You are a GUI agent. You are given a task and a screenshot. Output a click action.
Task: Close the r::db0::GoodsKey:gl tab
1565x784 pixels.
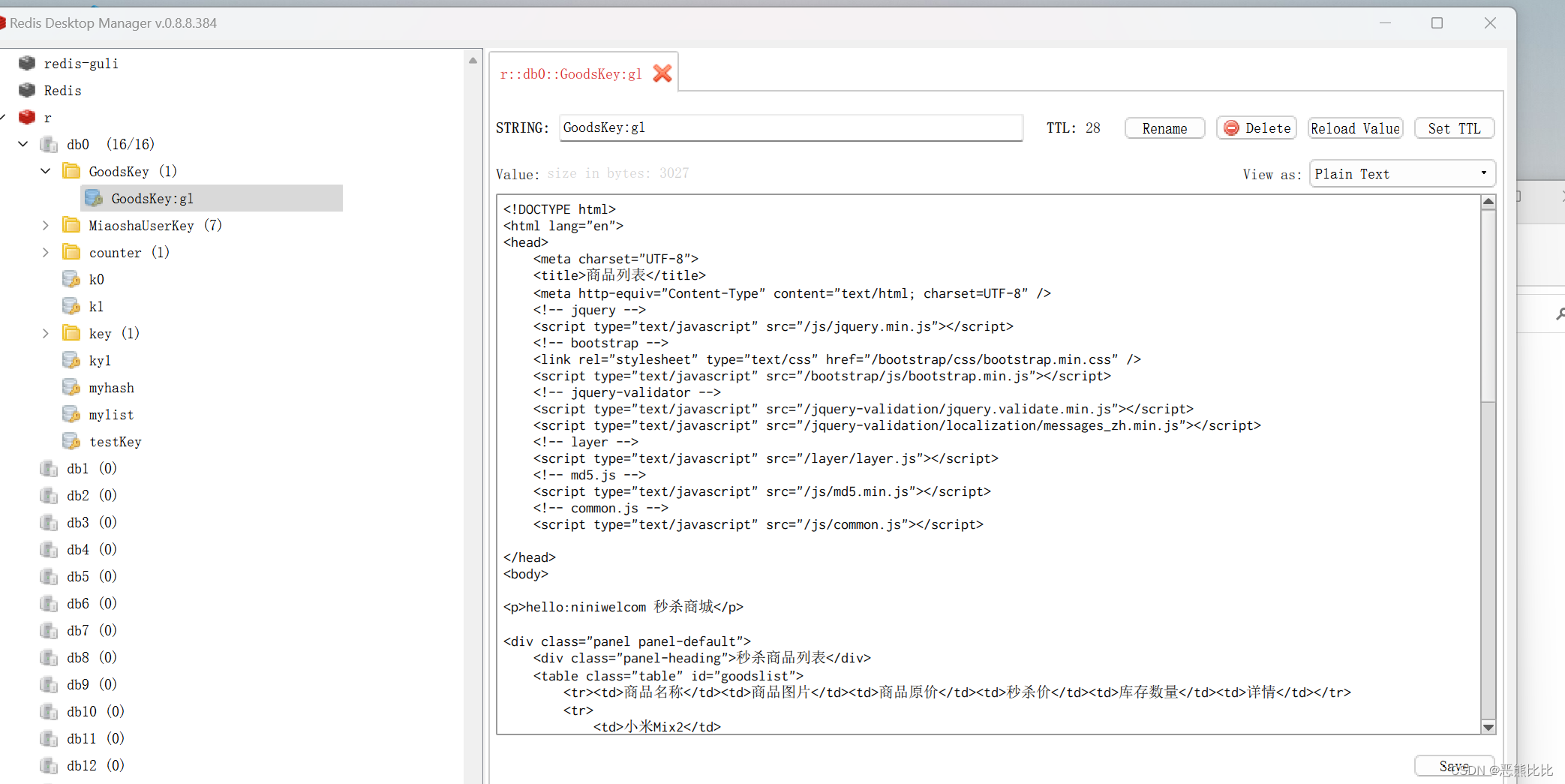(662, 74)
